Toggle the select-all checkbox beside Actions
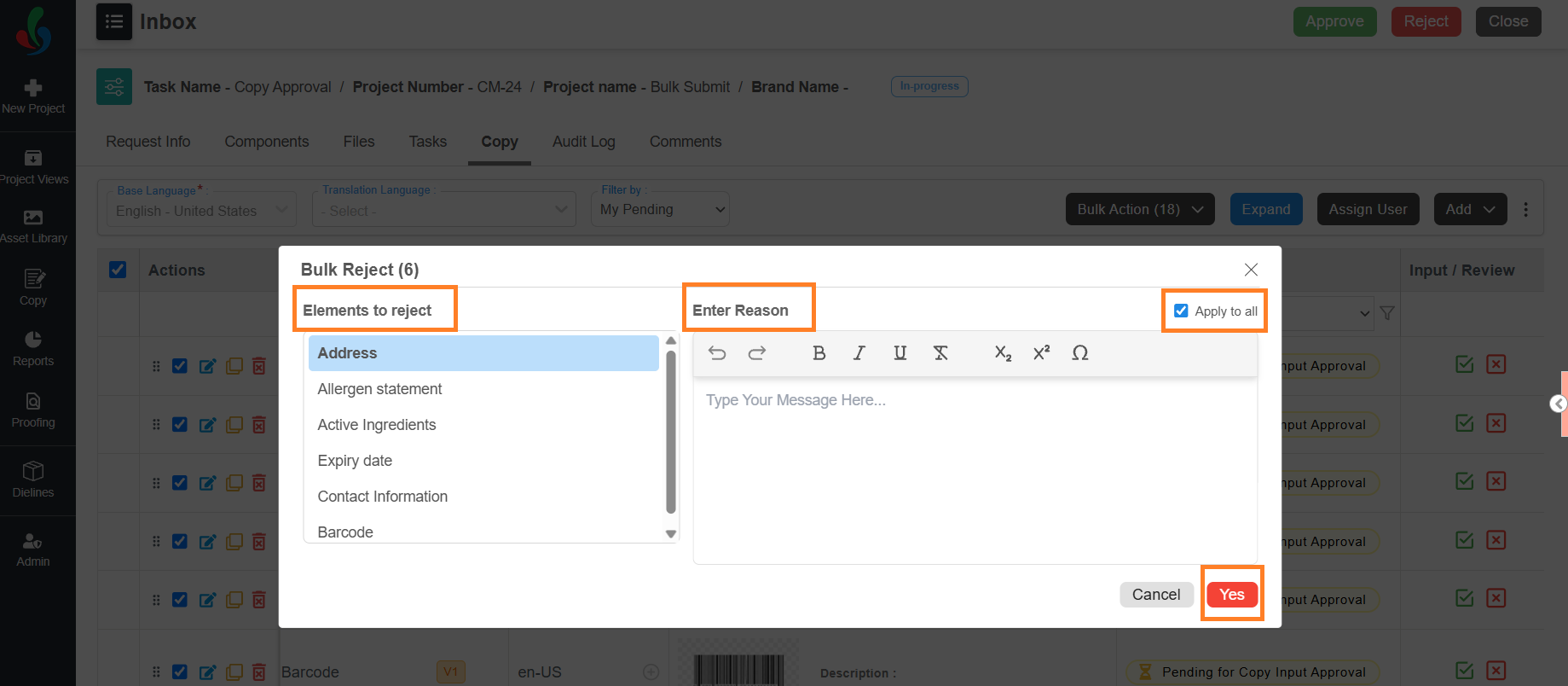1568x686 pixels. tap(118, 270)
